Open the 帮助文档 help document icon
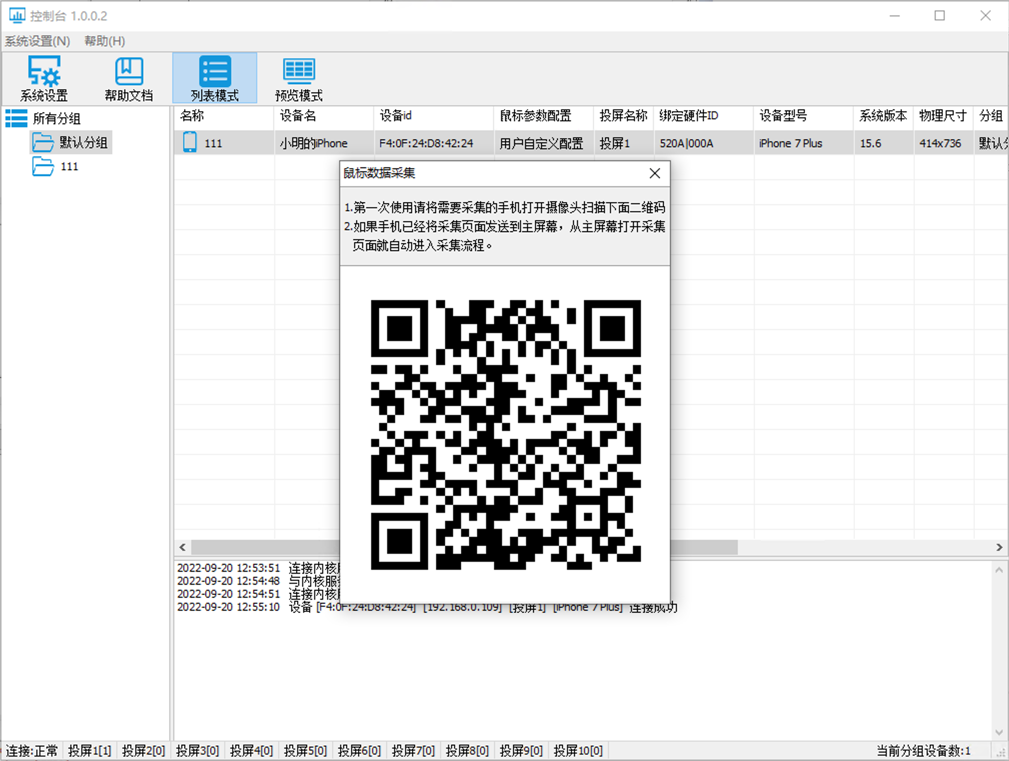Image resolution: width=1009 pixels, height=761 pixels. (x=129, y=78)
